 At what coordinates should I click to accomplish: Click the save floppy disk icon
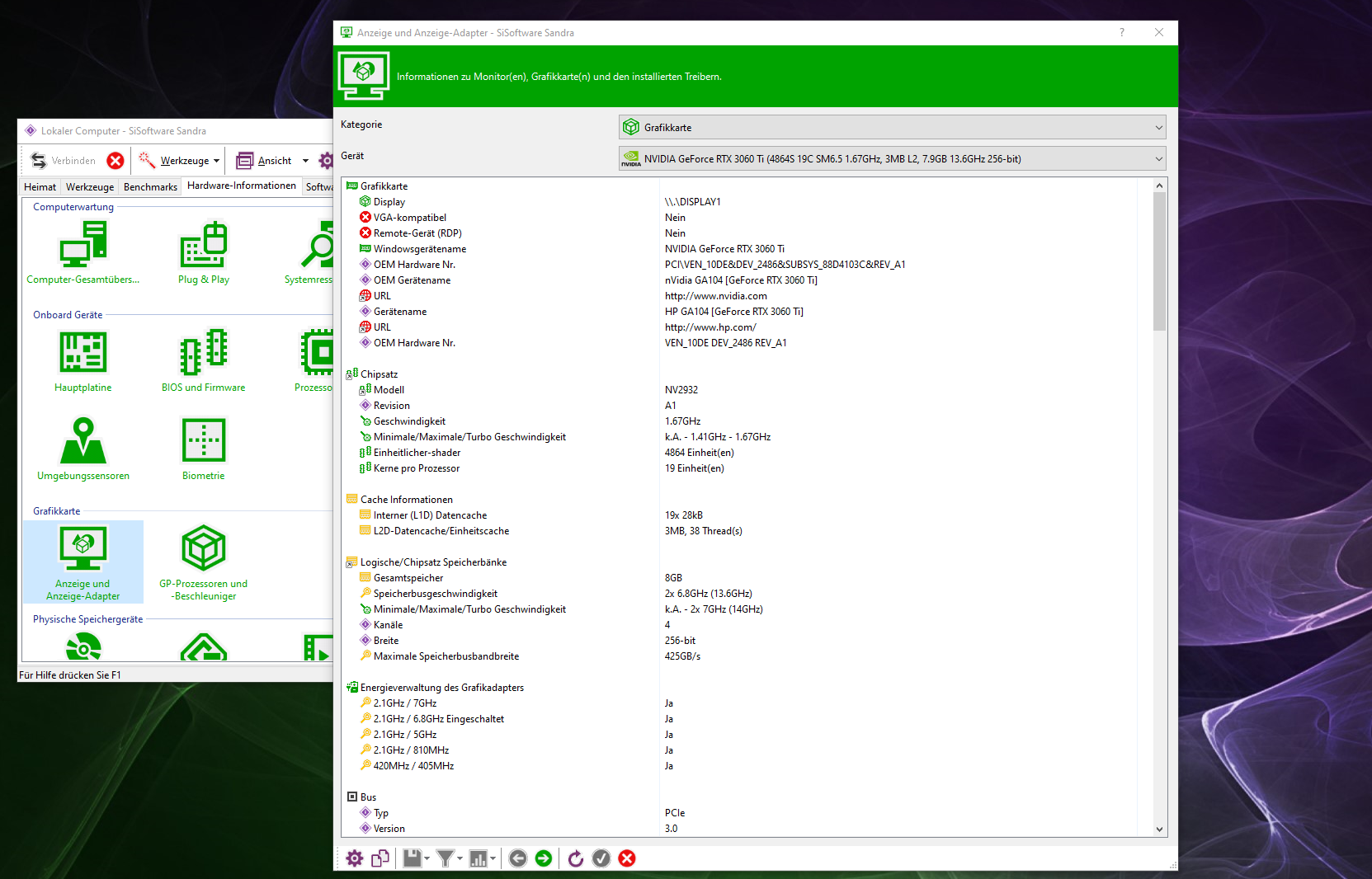click(413, 858)
